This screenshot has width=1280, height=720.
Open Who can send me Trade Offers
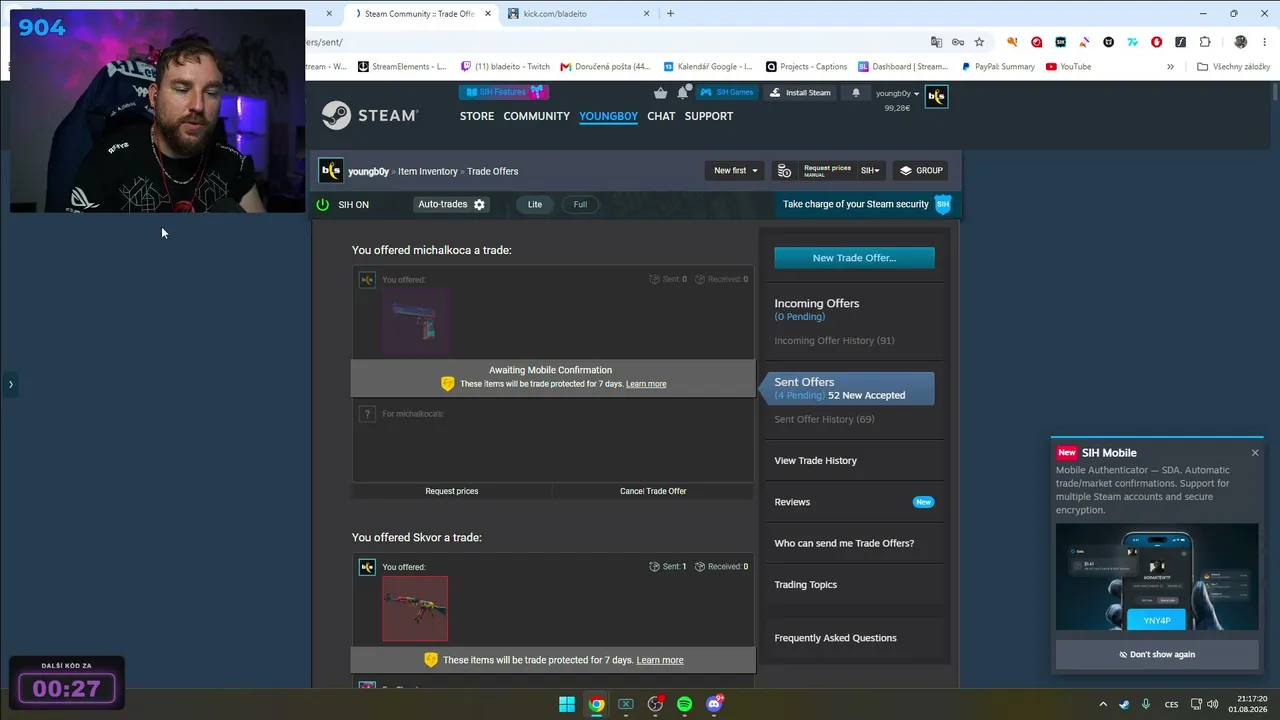[844, 544]
